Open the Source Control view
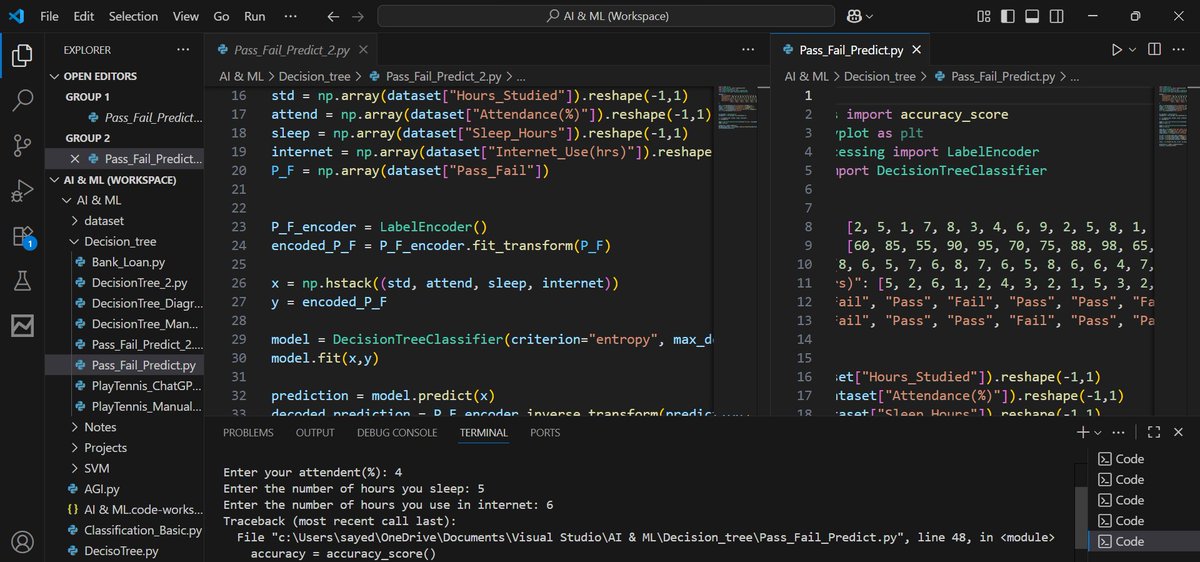1200x562 pixels. coord(22,145)
